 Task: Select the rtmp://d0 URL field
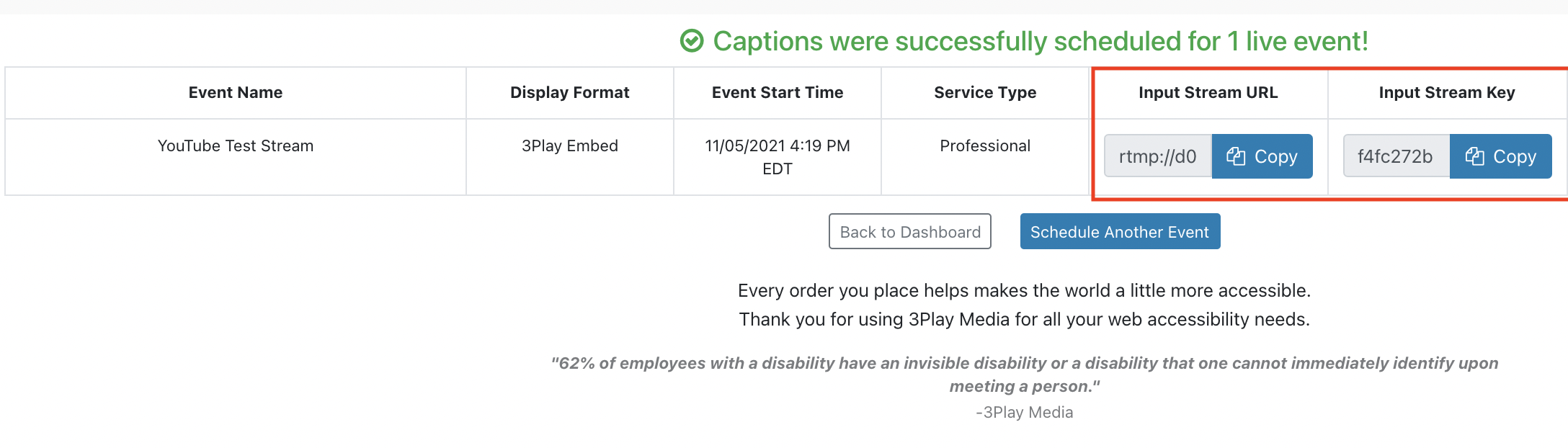1158,156
